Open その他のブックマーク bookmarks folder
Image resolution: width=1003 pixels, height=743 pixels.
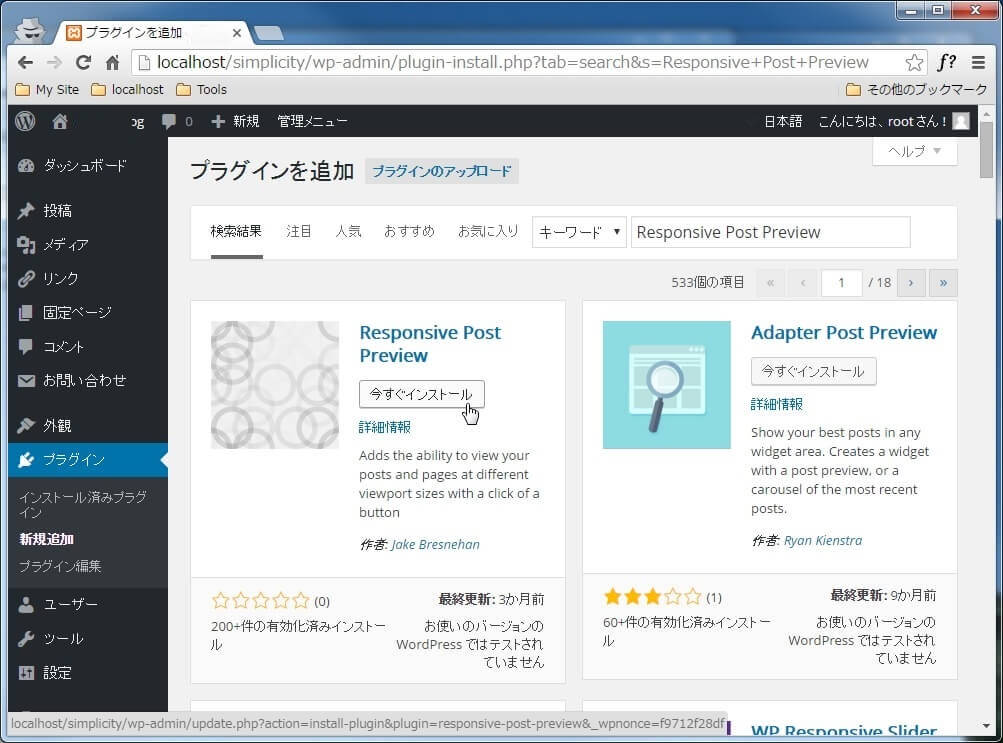click(916, 89)
